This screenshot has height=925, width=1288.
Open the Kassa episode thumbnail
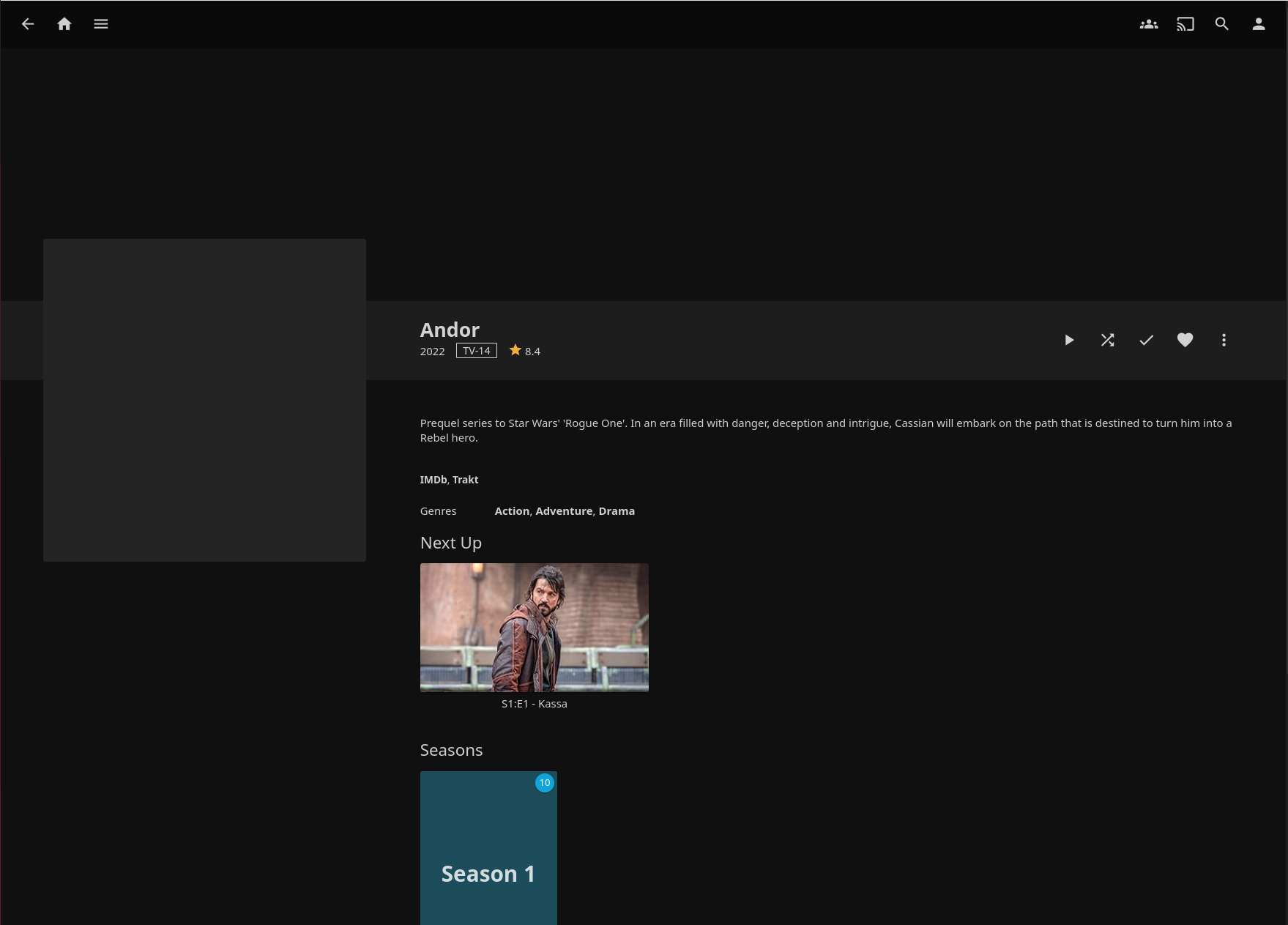click(534, 627)
